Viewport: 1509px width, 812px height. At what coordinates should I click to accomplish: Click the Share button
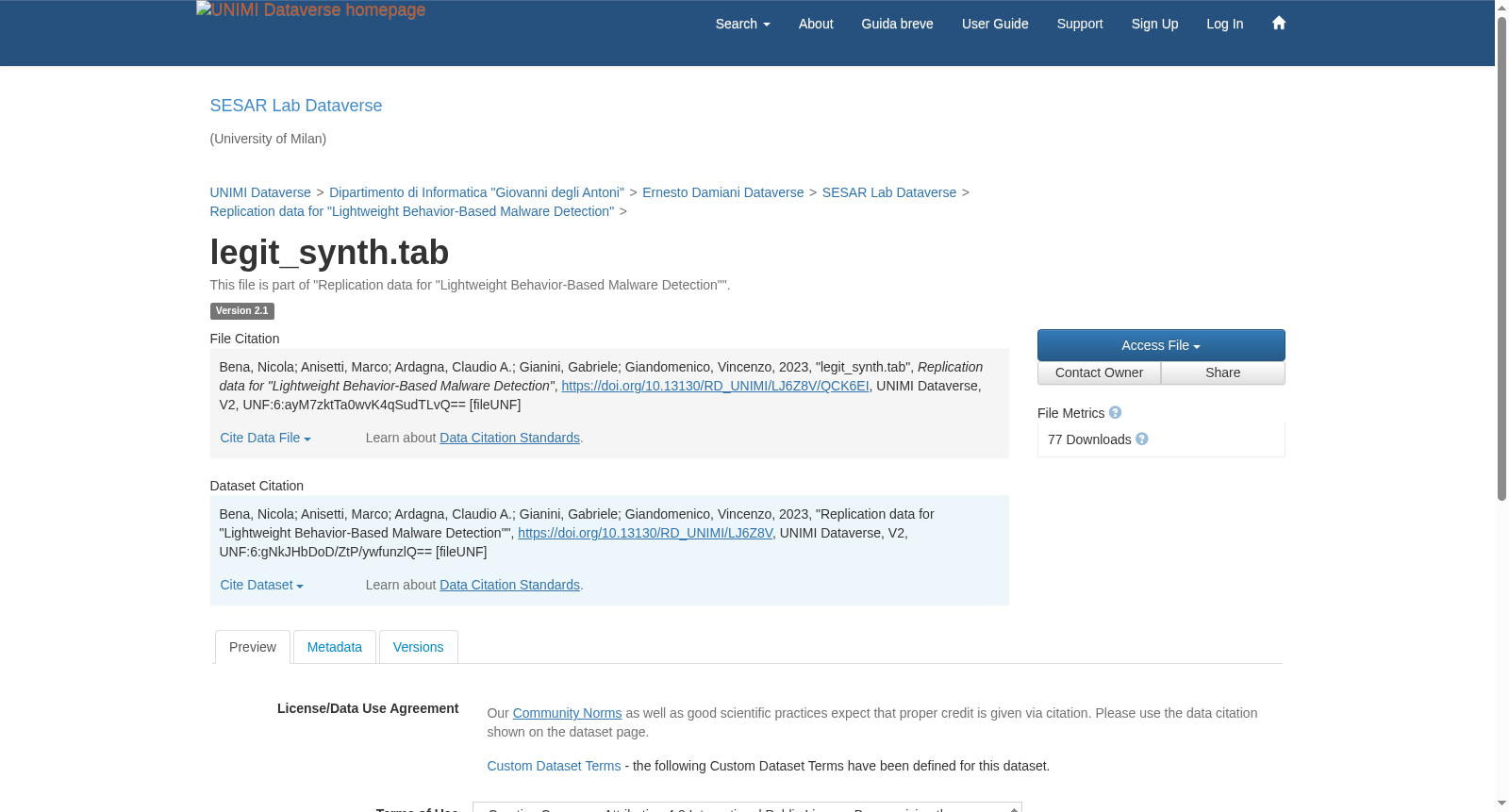(1223, 373)
